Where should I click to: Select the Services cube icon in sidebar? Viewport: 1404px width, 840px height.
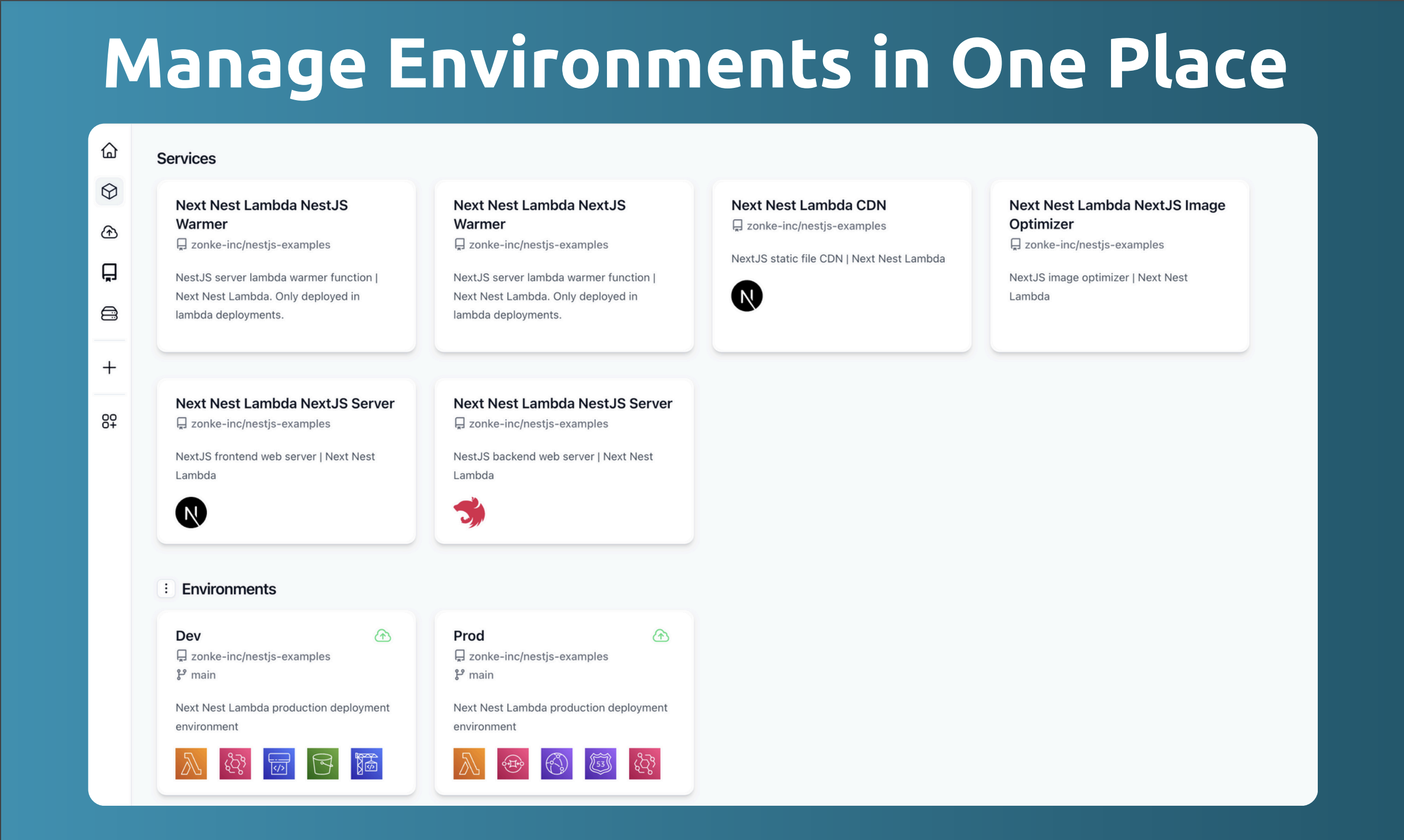click(x=109, y=191)
